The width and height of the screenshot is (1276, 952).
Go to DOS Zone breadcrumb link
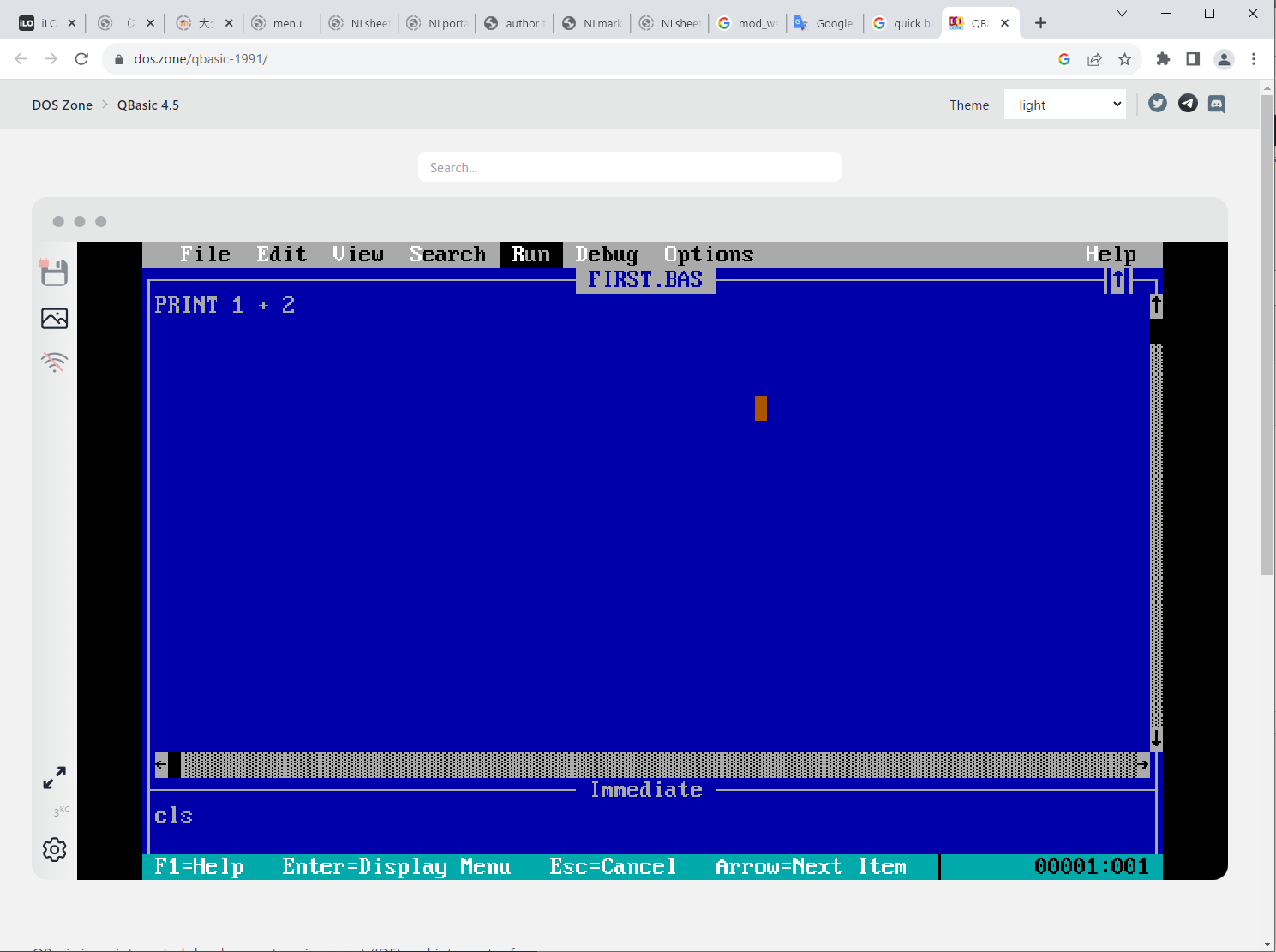pyautogui.click(x=63, y=105)
